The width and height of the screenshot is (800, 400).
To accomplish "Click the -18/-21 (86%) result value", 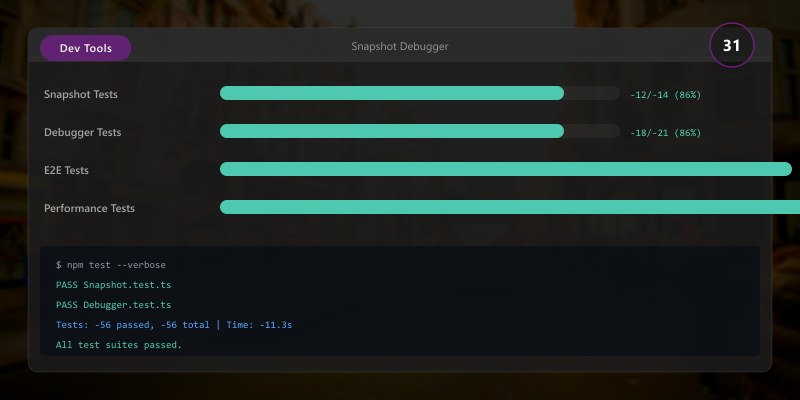I will click(x=665, y=133).
